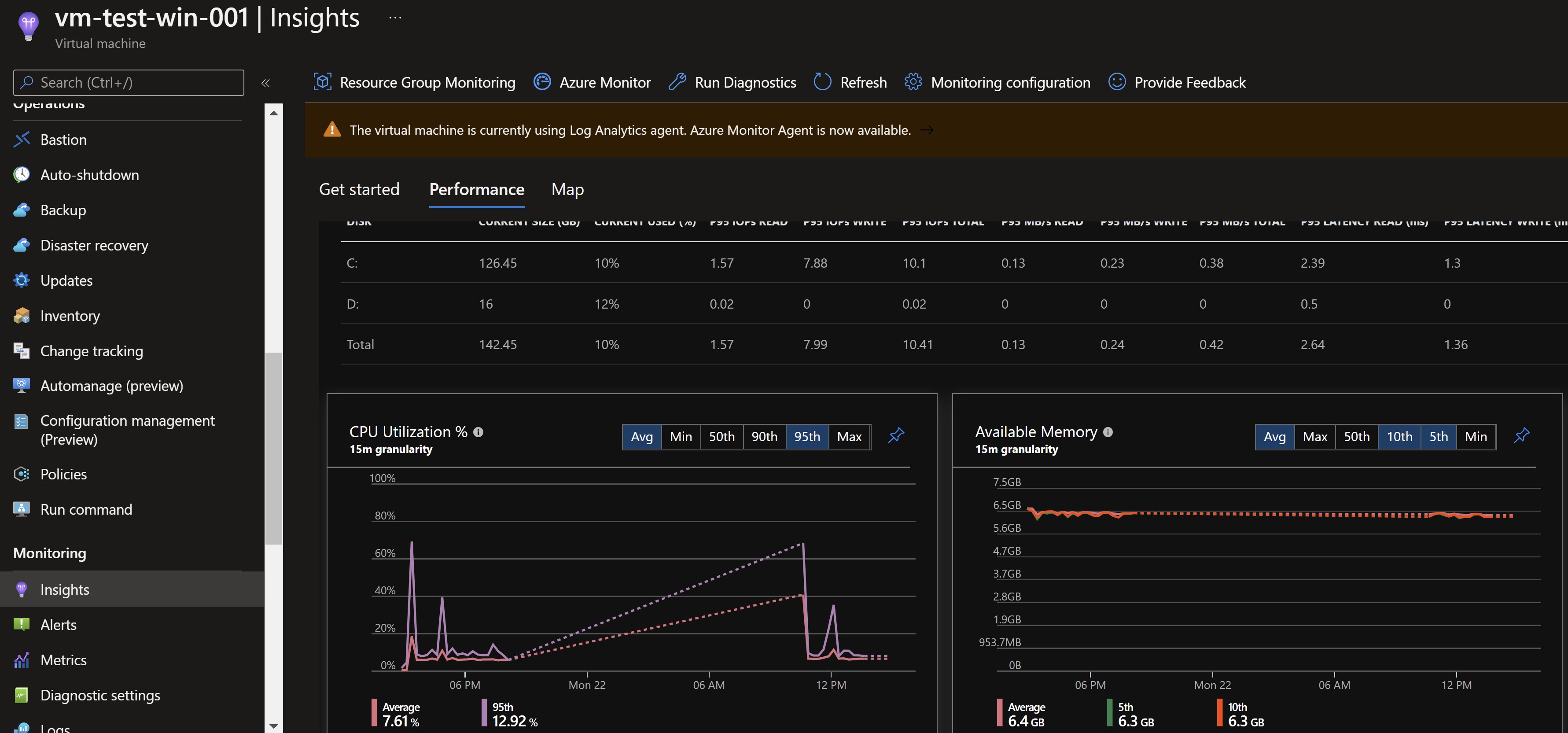Click the Metrics chart icon in sidebar
This screenshot has width=1568, height=733.
point(21,660)
